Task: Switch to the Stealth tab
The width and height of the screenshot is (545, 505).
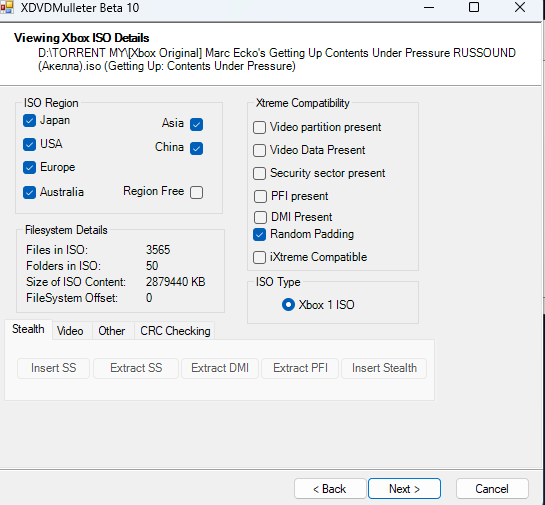Action: point(28,329)
